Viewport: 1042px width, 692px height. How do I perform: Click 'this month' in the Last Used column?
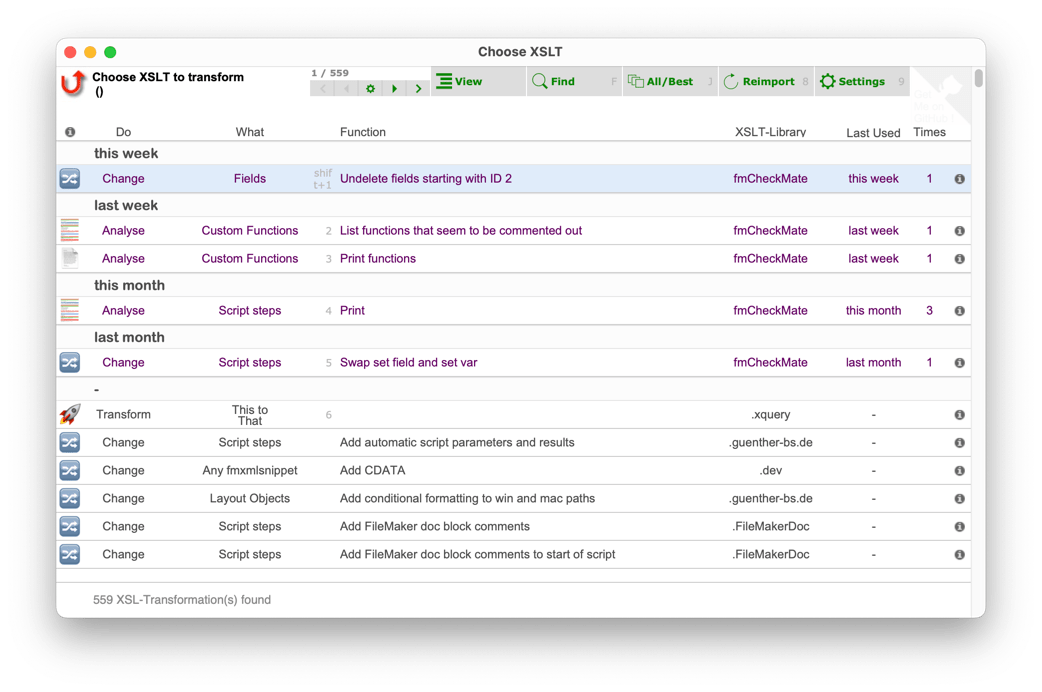click(873, 310)
